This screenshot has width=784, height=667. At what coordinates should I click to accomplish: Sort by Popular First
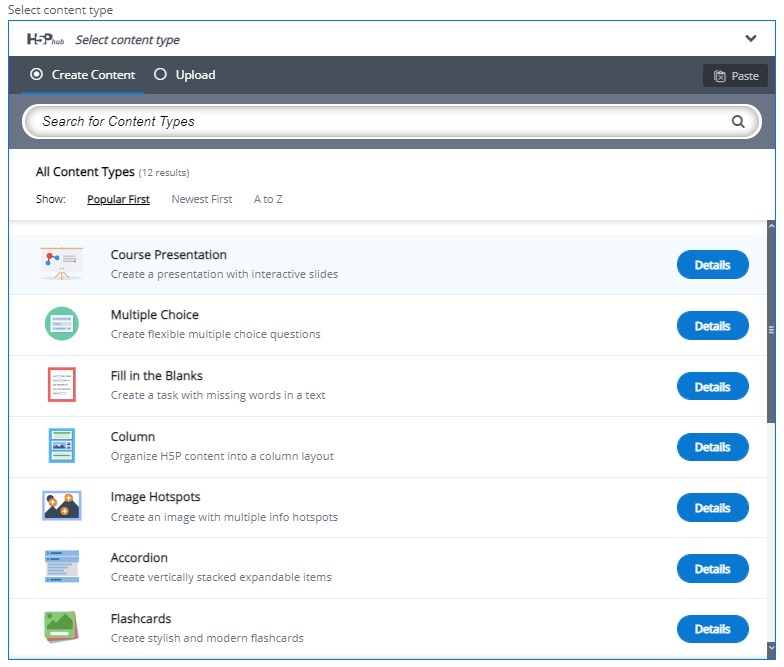pyautogui.click(x=118, y=199)
